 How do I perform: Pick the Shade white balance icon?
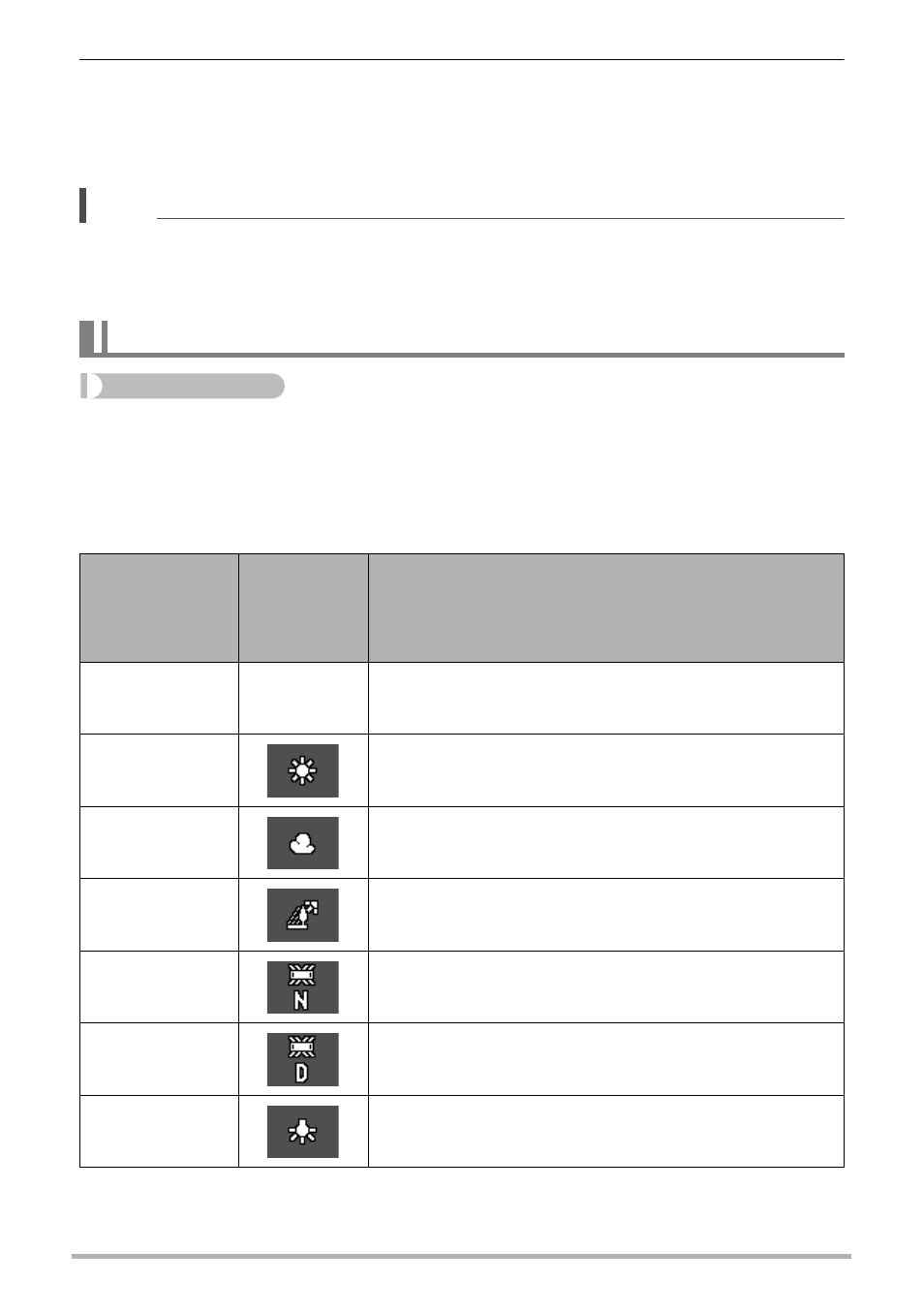point(303,915)
